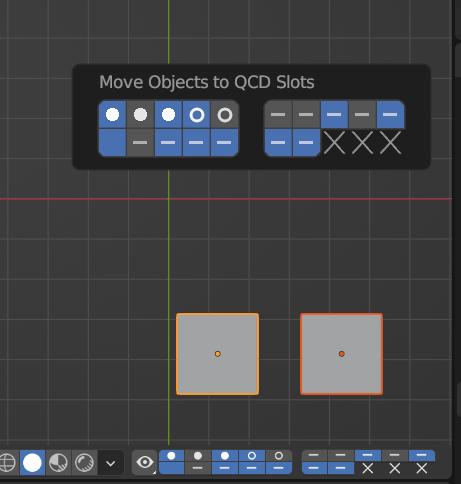
Task: Switch to solid viewport shading
Action: coord(32,463)
